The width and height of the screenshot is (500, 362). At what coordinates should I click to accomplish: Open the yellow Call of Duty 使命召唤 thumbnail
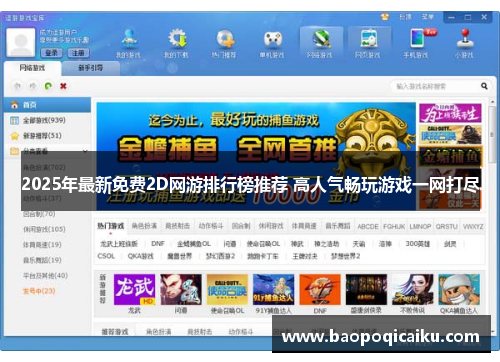pyautogui.click(x=227, y=289)
